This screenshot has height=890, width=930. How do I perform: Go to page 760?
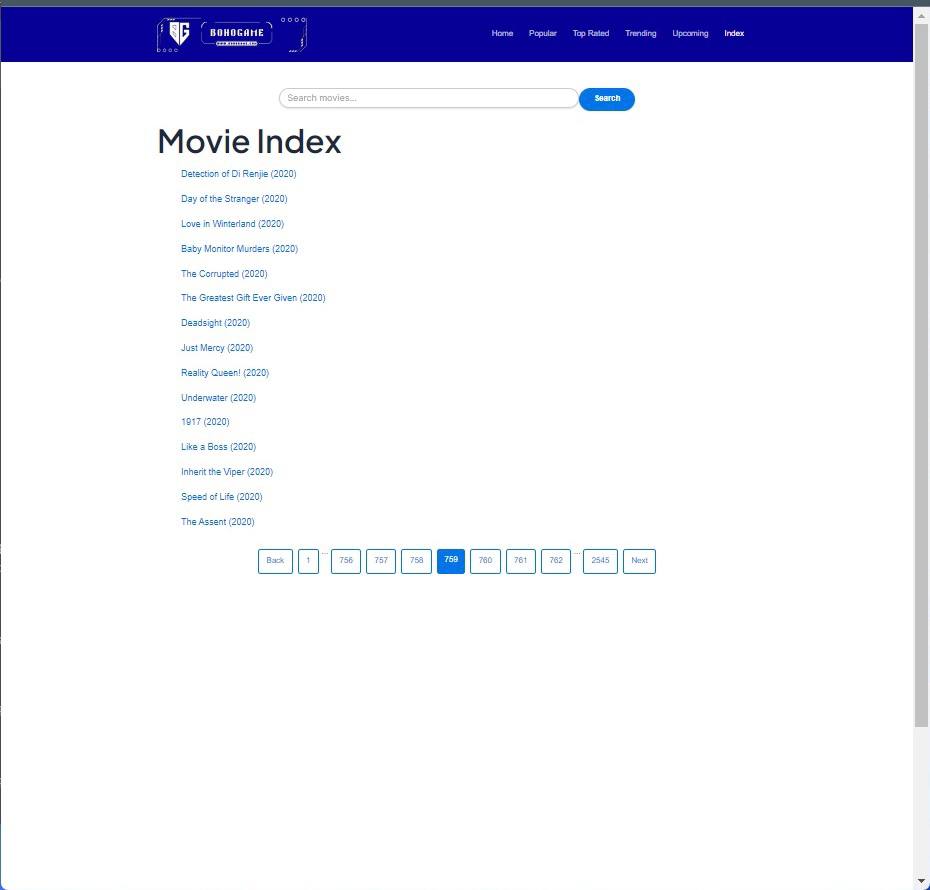(x=485, y=561)
